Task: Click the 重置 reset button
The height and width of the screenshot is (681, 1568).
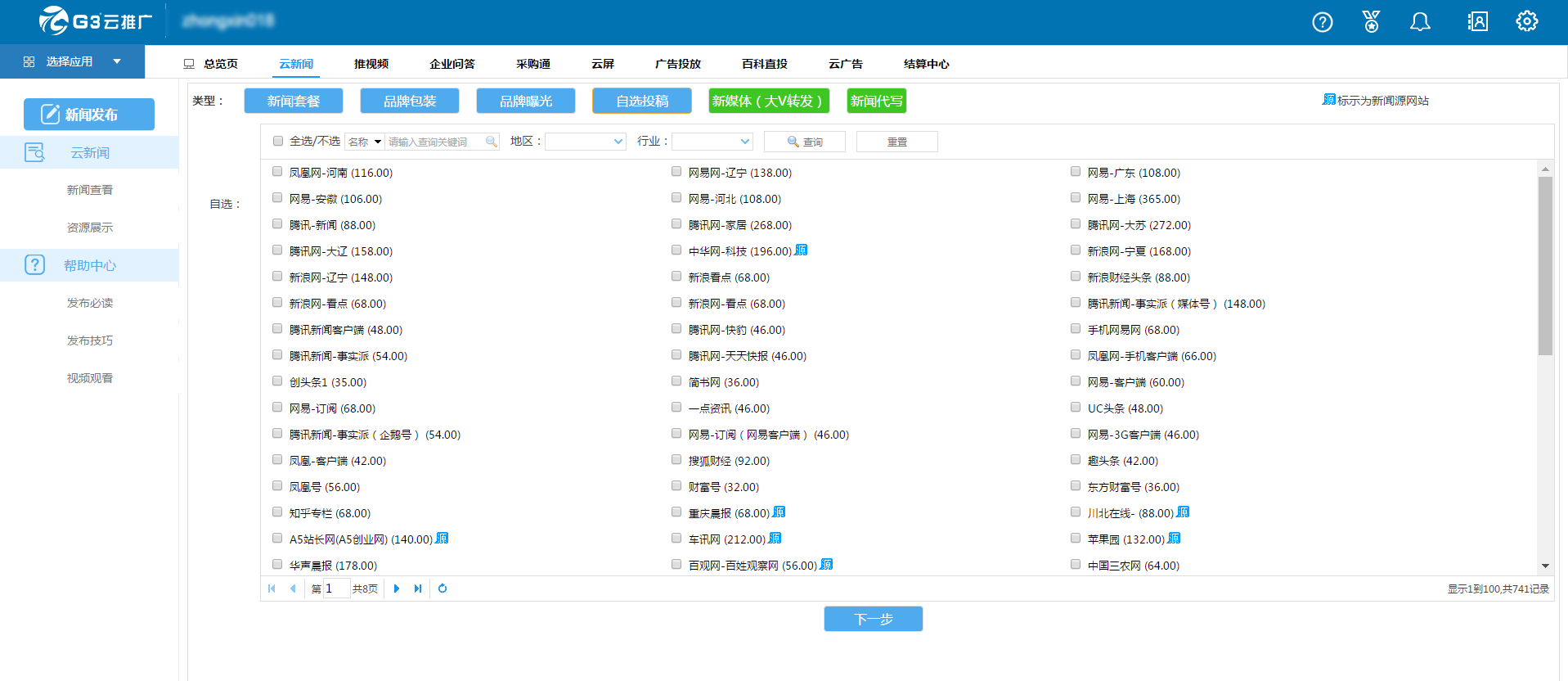Action: point(897,142)
